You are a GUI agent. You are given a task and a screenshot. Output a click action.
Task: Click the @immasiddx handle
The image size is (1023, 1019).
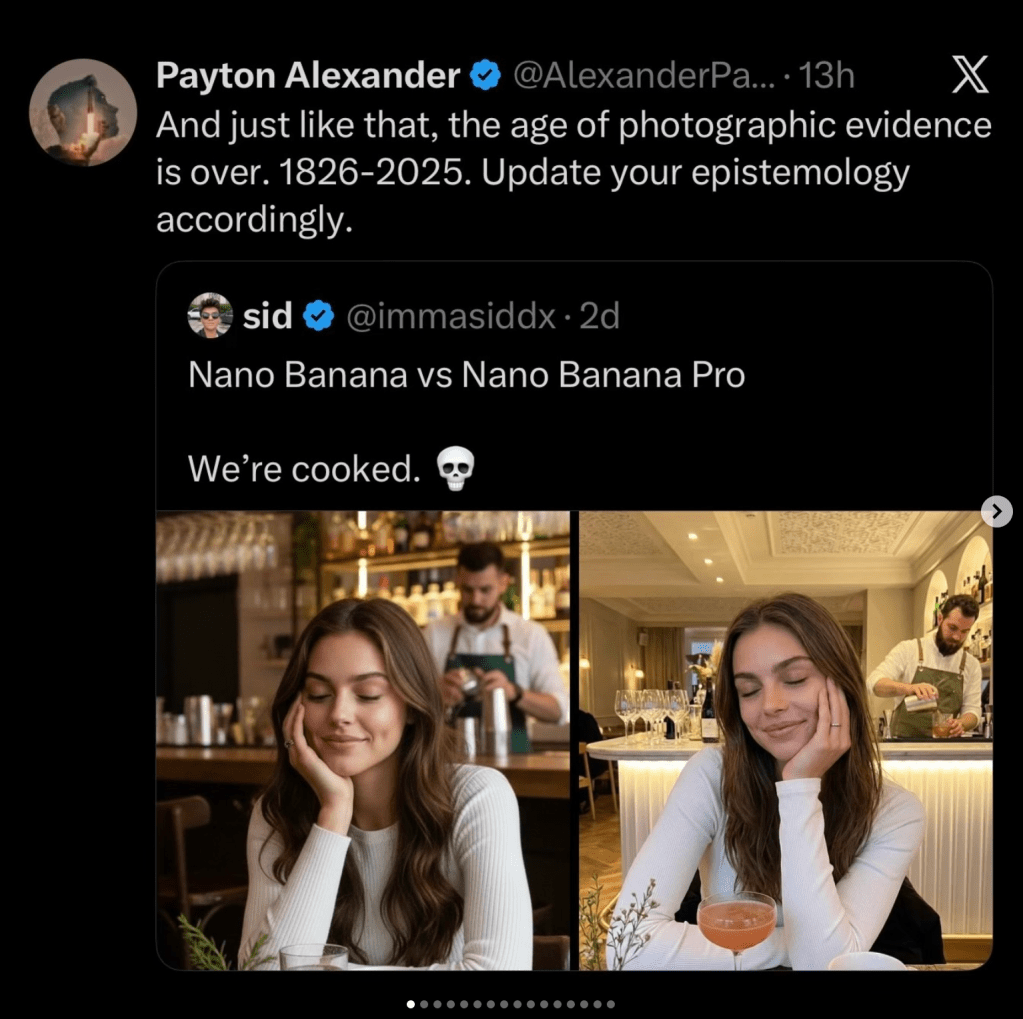(x=450, y=316)
